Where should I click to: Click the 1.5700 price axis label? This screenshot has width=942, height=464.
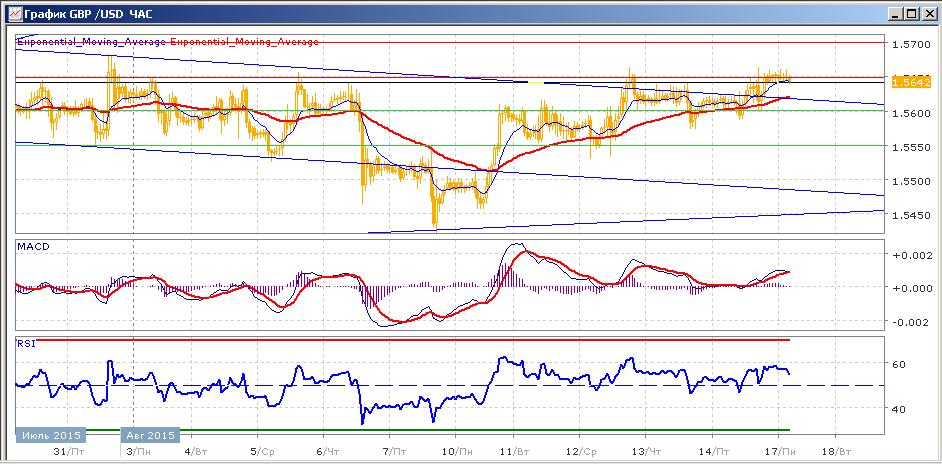(912, 44)
